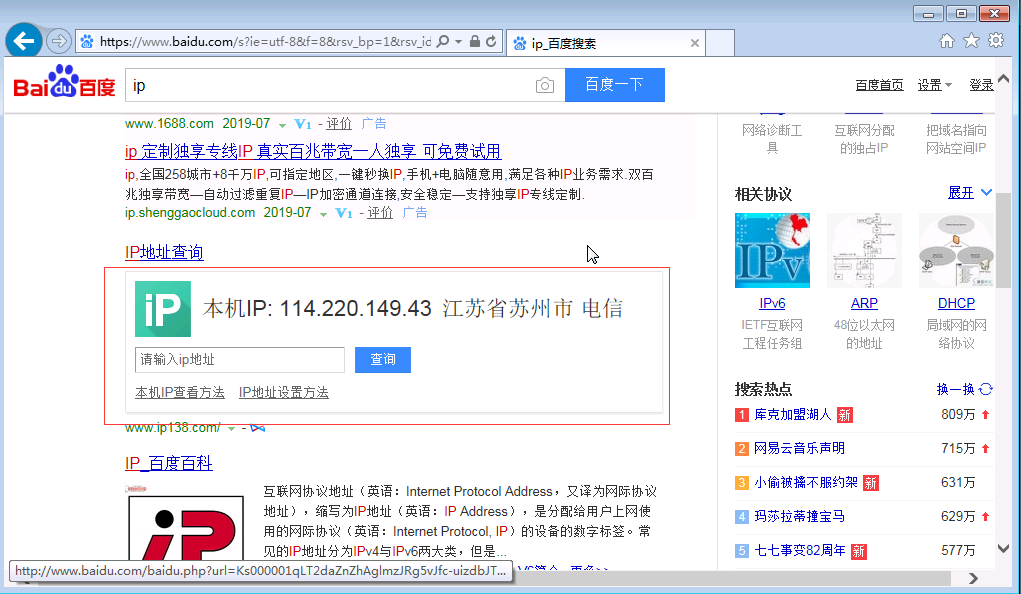Open hot search 小偷被搞不服约架

[805, 483]
